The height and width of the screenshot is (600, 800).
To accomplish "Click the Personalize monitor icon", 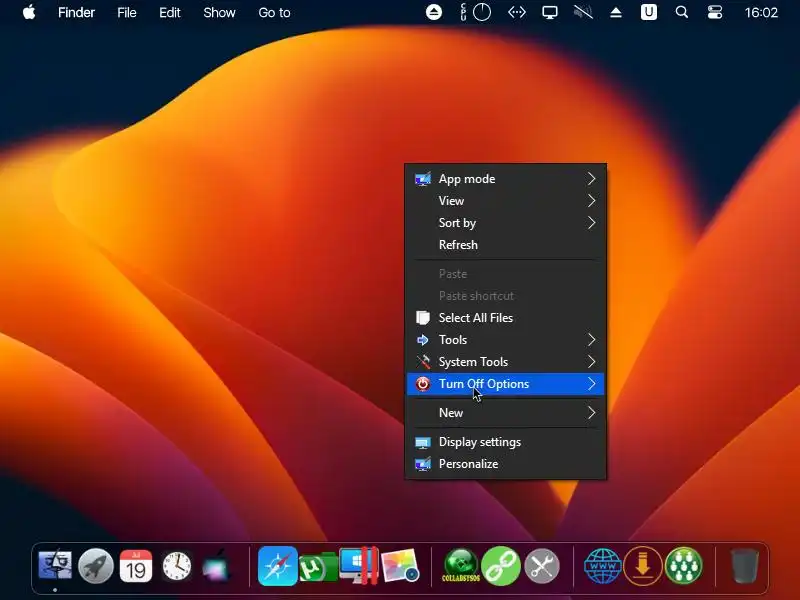I will [x=422, y=464].
